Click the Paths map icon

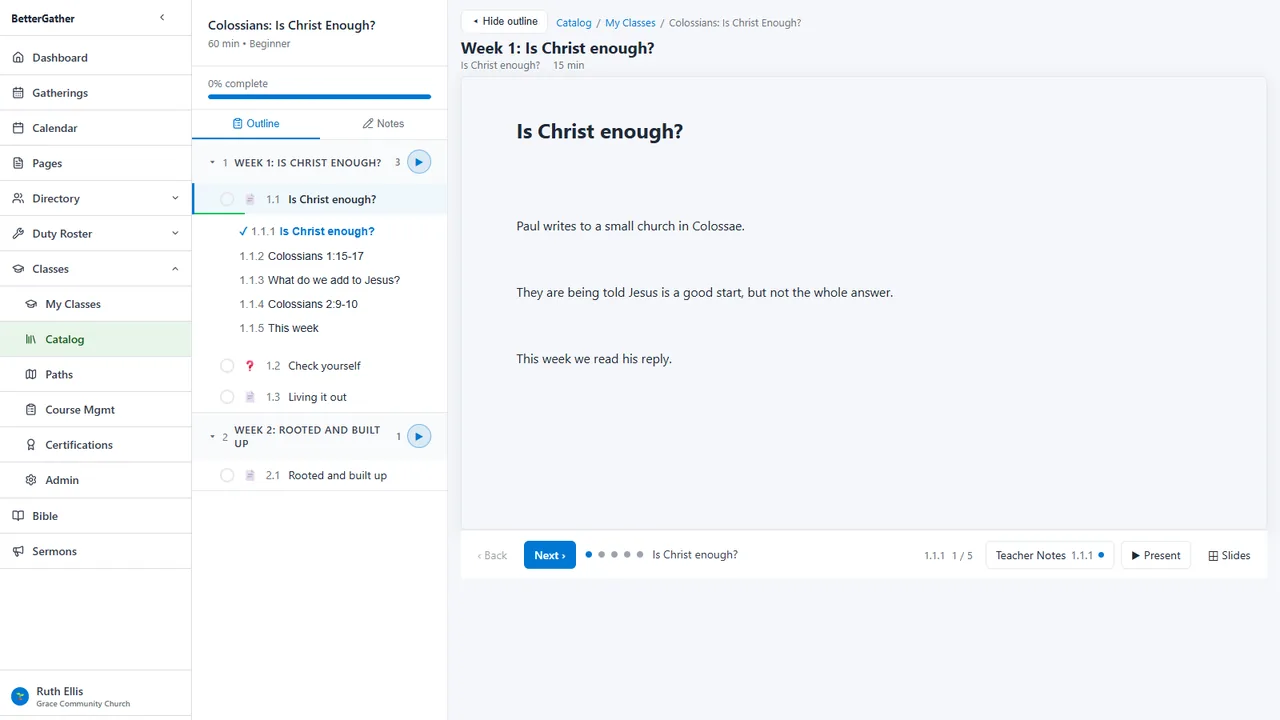tap(31, 374)
